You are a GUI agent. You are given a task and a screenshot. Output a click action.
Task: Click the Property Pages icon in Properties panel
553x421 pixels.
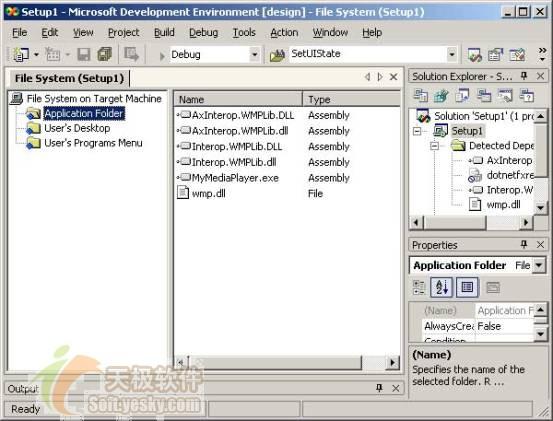[x=493, y=287]
